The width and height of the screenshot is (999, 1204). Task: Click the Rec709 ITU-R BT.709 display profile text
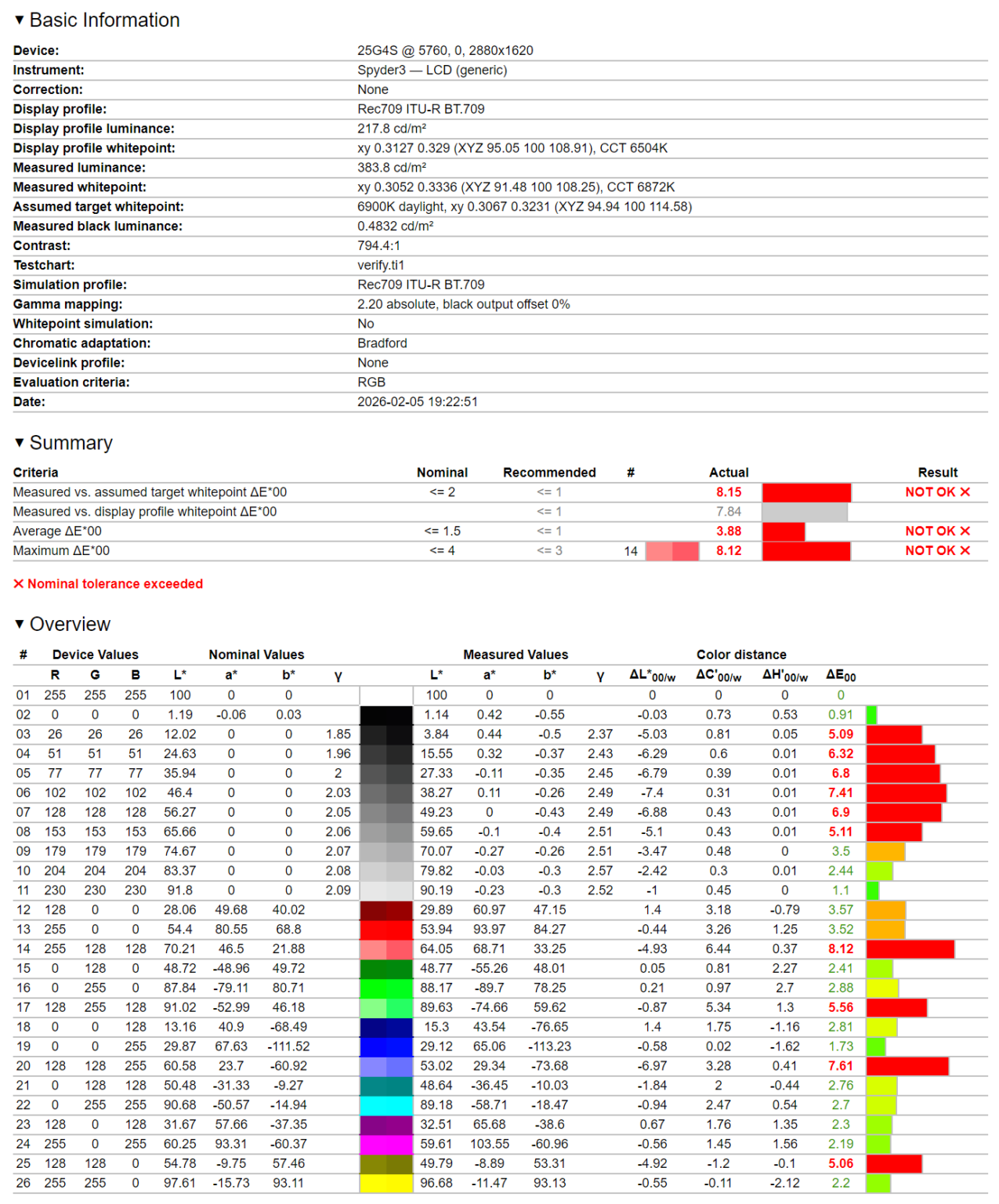pos(419,108)
